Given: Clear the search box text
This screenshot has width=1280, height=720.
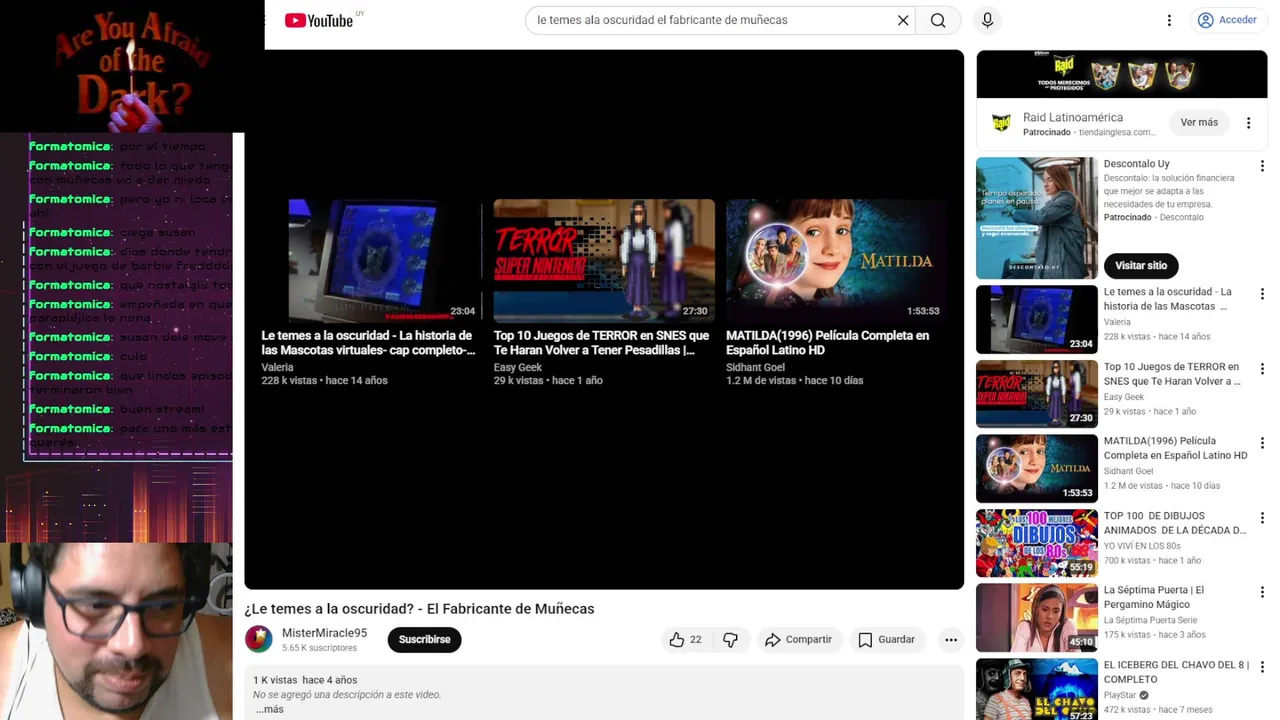Looking at the screenshot, I should [x=903, y=20].
